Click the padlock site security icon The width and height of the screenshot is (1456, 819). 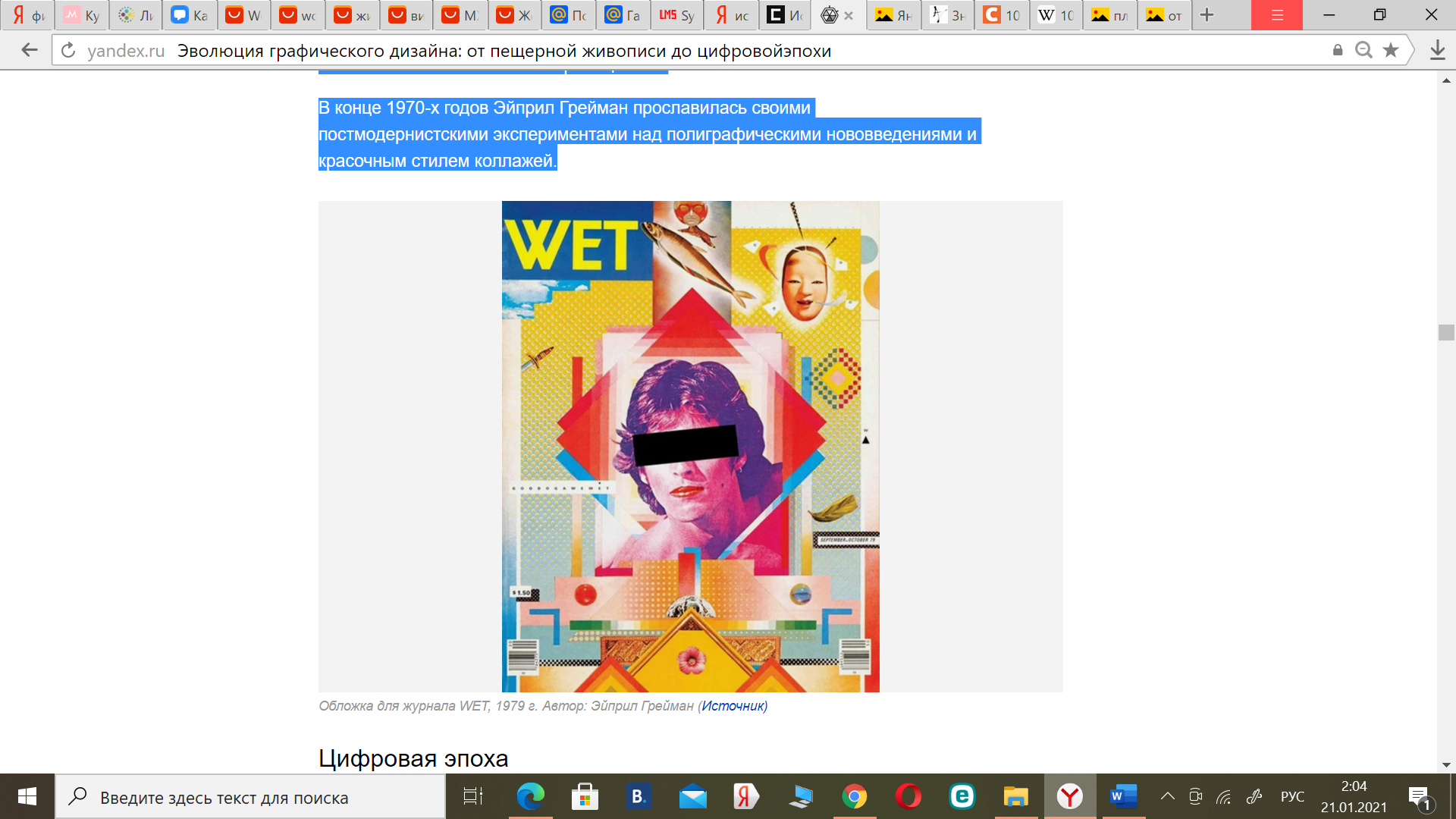1338,50
